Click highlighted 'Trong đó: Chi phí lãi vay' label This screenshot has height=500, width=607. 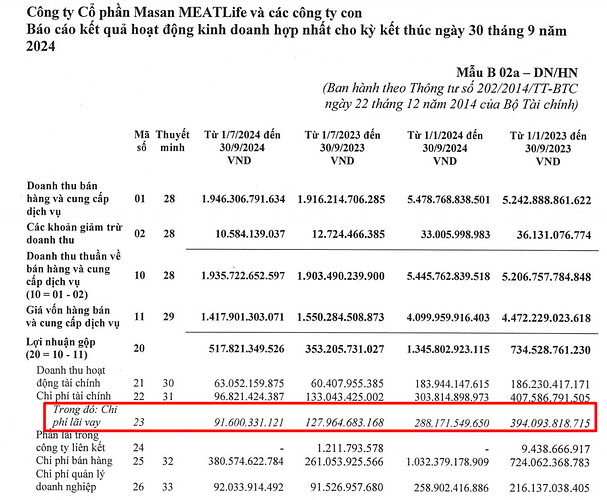tap(85, 416)
